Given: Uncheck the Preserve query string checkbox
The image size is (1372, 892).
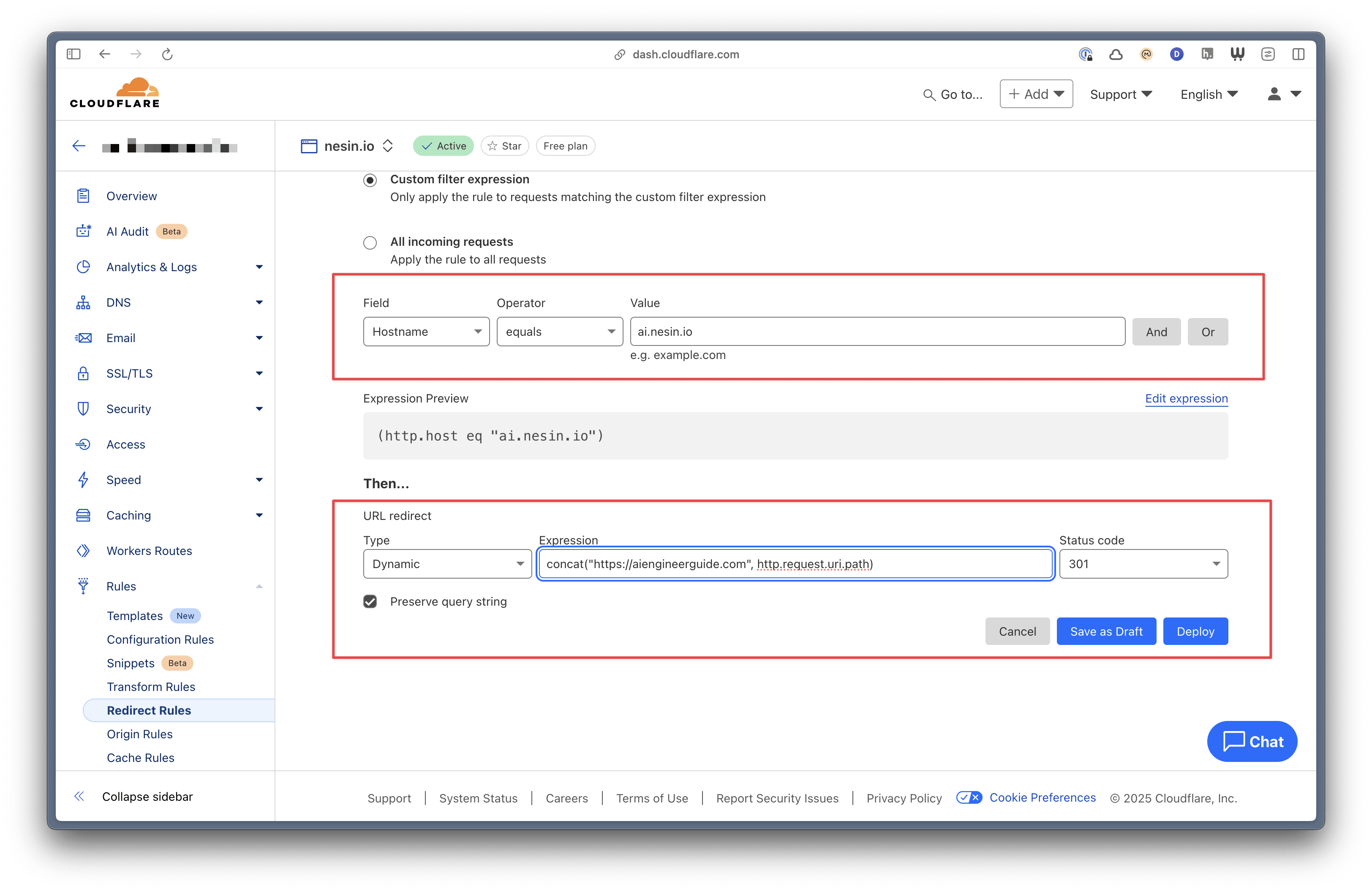Looking at the screenshot, I should click(x=370, y=601).
